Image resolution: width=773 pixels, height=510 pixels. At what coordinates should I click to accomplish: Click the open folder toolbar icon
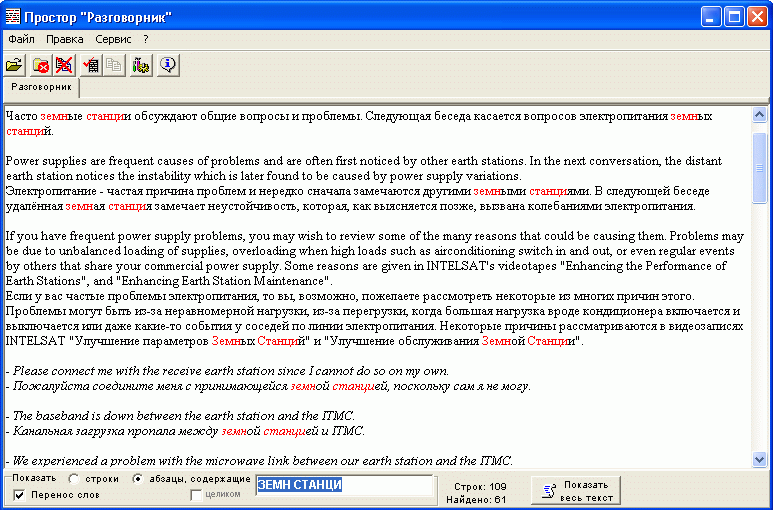[14, 65]
